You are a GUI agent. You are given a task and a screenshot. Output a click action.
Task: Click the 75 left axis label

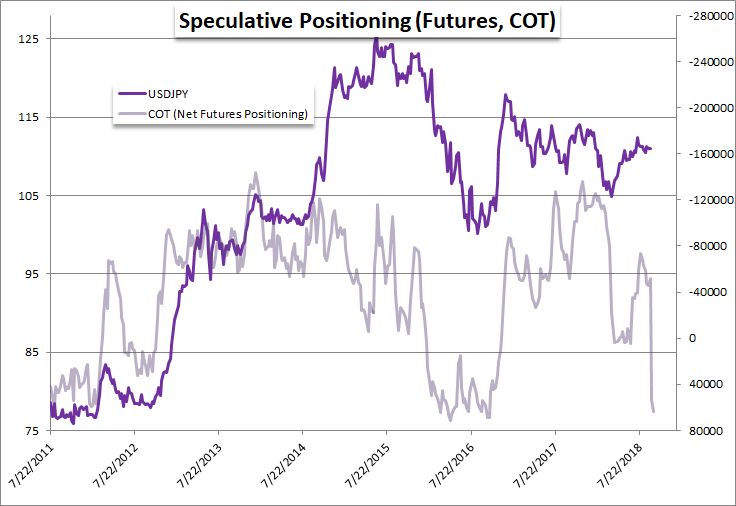[x=31, y=431]
